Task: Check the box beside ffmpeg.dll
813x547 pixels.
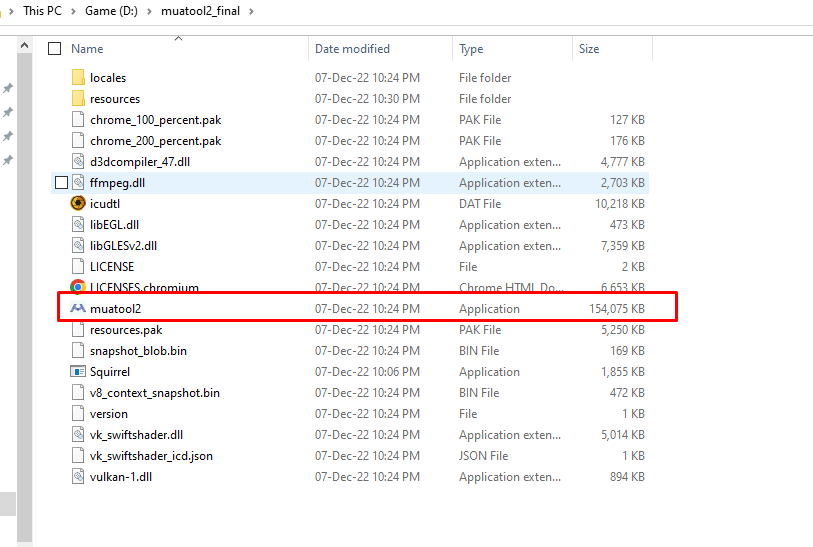Action: pos(62,183)
